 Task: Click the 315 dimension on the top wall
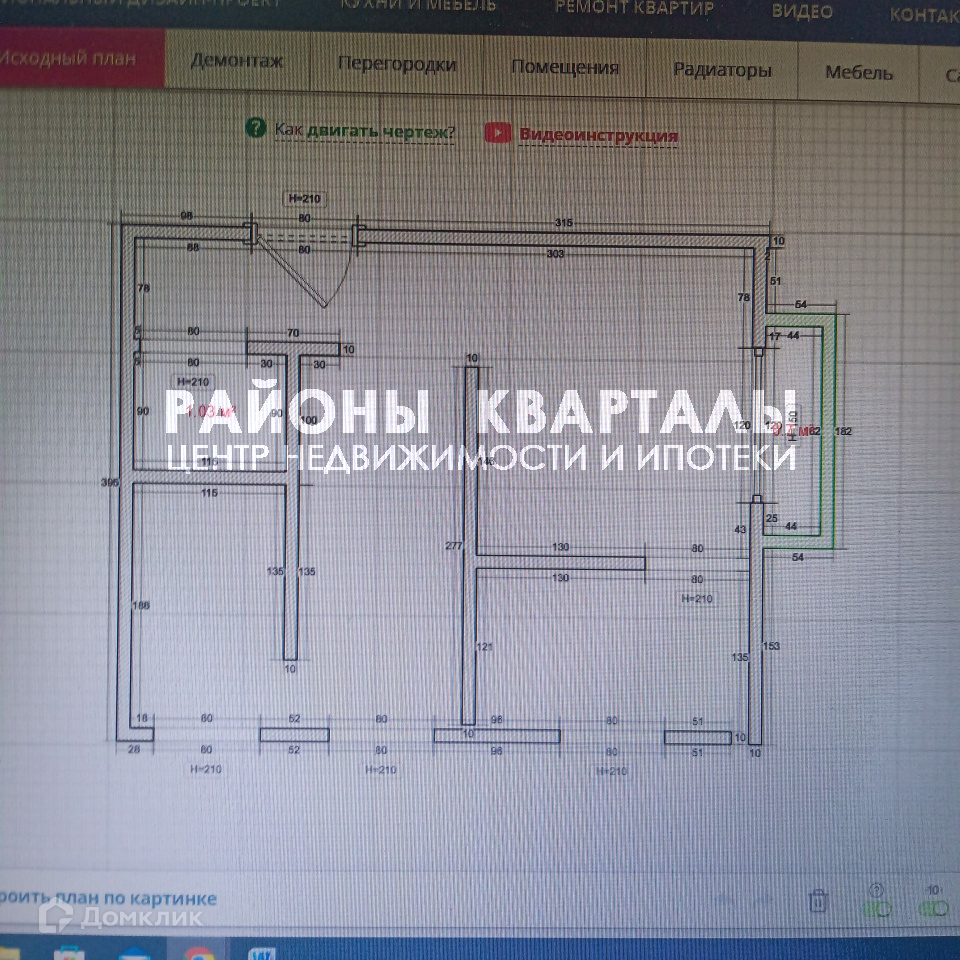[x=563, y=223]
